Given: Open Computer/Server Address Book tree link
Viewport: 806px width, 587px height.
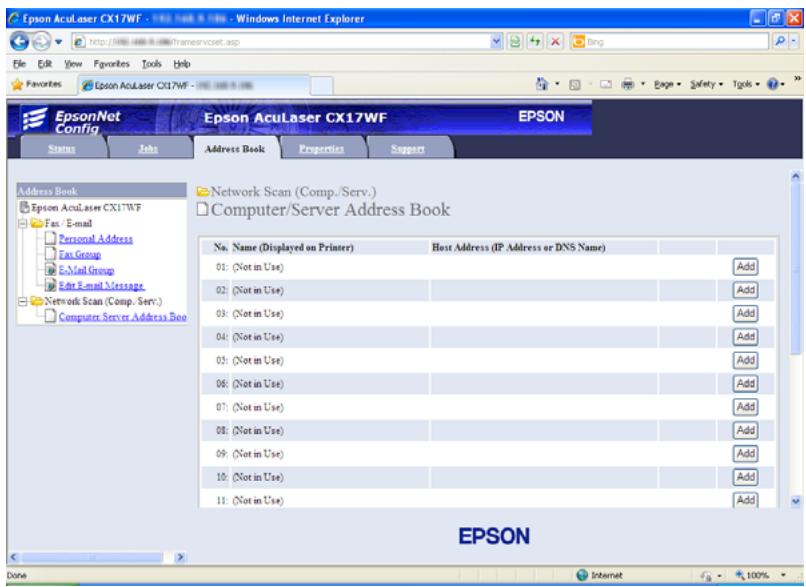Looking at the screenshot, I should (x=122, y=317).
